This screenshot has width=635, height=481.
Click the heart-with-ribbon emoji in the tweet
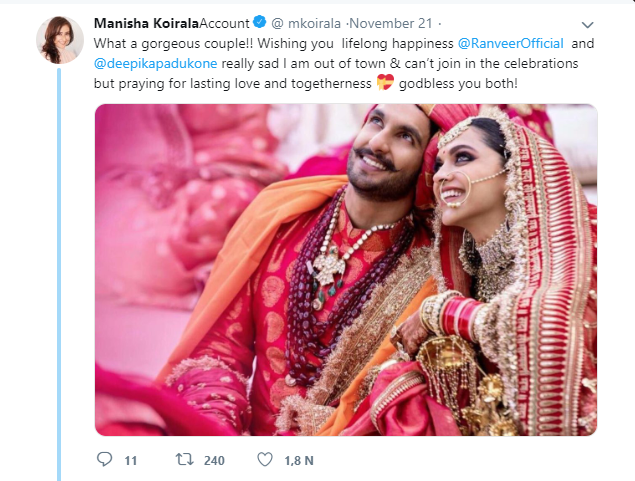382,82
